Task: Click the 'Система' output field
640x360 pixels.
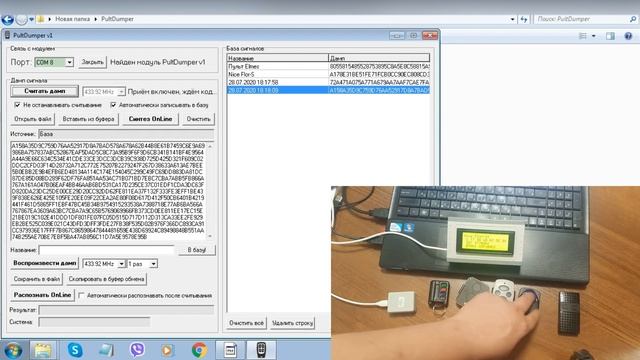Action: pyautogui.click(x=94, y=322)
